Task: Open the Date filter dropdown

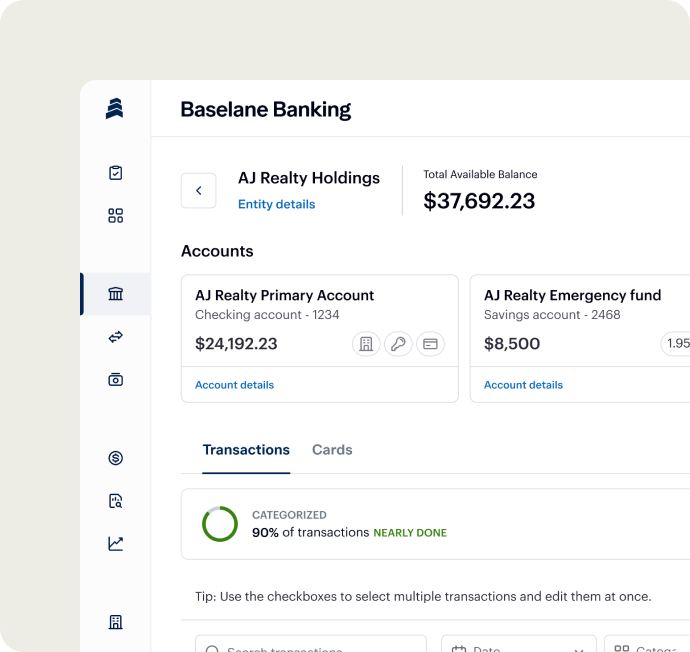Action: point(519,644)
